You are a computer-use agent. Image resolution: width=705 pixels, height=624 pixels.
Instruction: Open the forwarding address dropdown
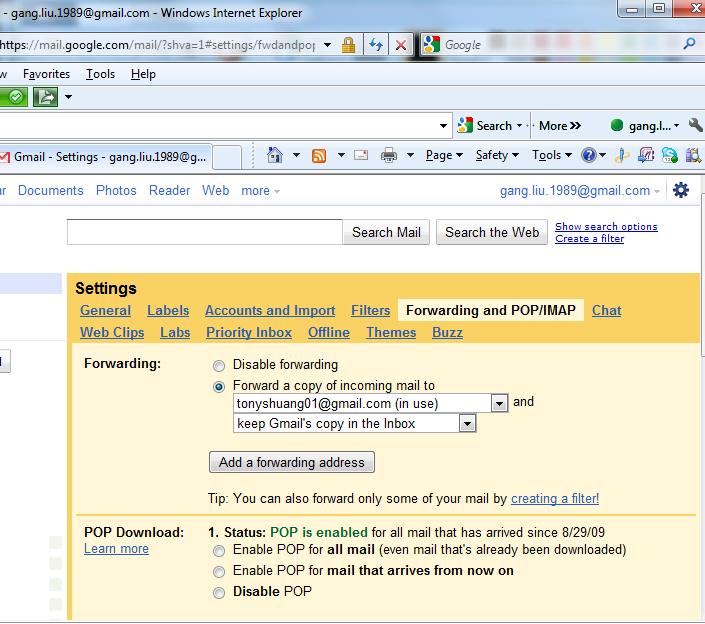[499, 404]
